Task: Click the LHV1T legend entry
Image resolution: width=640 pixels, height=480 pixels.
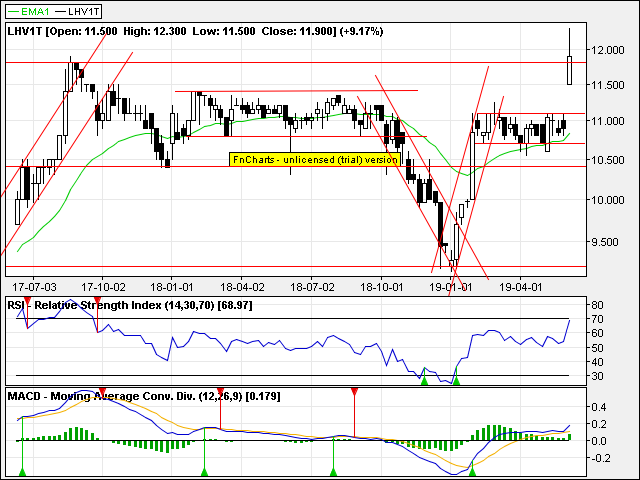Action: [x=78, y=11]
